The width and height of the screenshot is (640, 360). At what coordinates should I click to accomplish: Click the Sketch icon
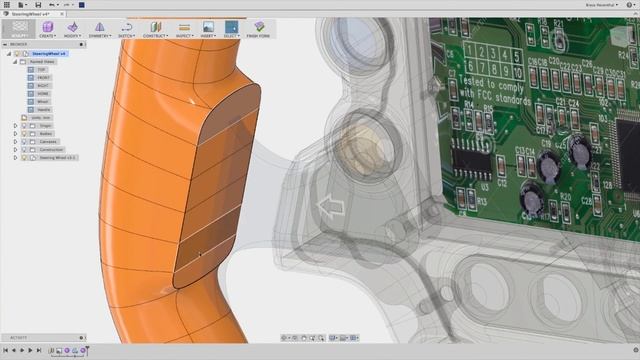click(x=127, y=27)
